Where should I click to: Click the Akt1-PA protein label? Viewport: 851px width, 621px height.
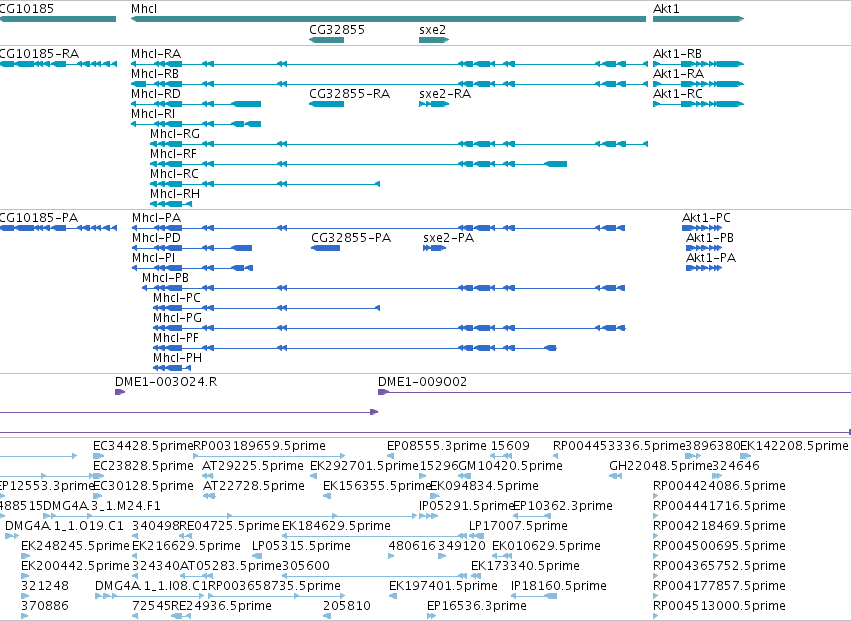(711, 258)
